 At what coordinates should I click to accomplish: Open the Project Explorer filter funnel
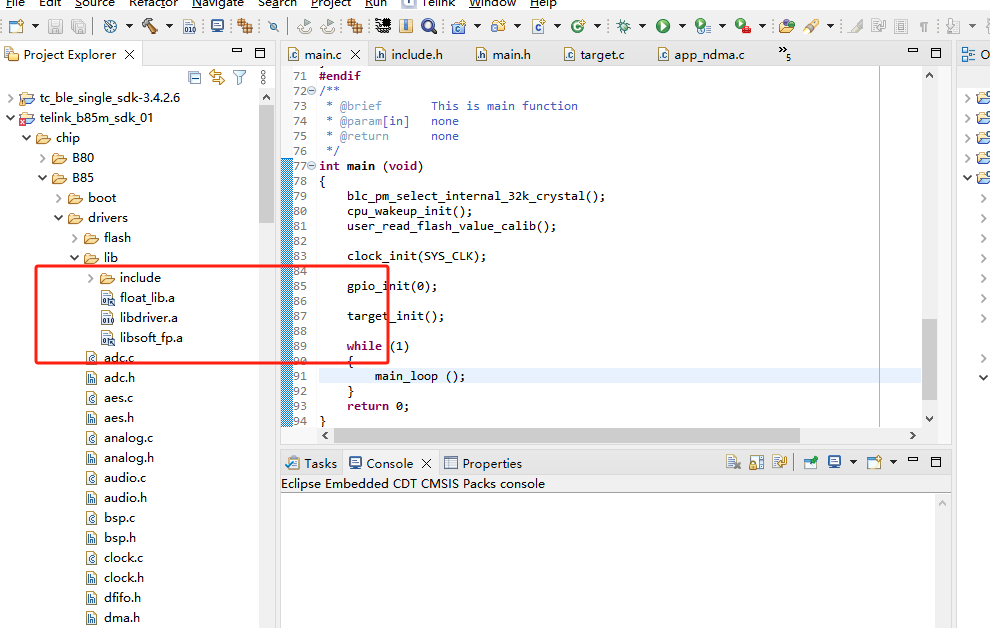click(x=239, y=78)
